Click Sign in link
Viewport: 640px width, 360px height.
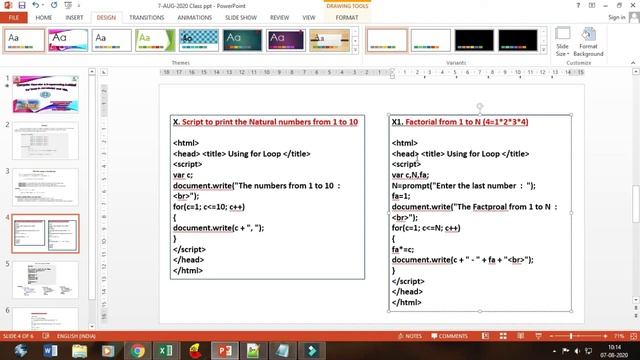(x=616, y=17)
